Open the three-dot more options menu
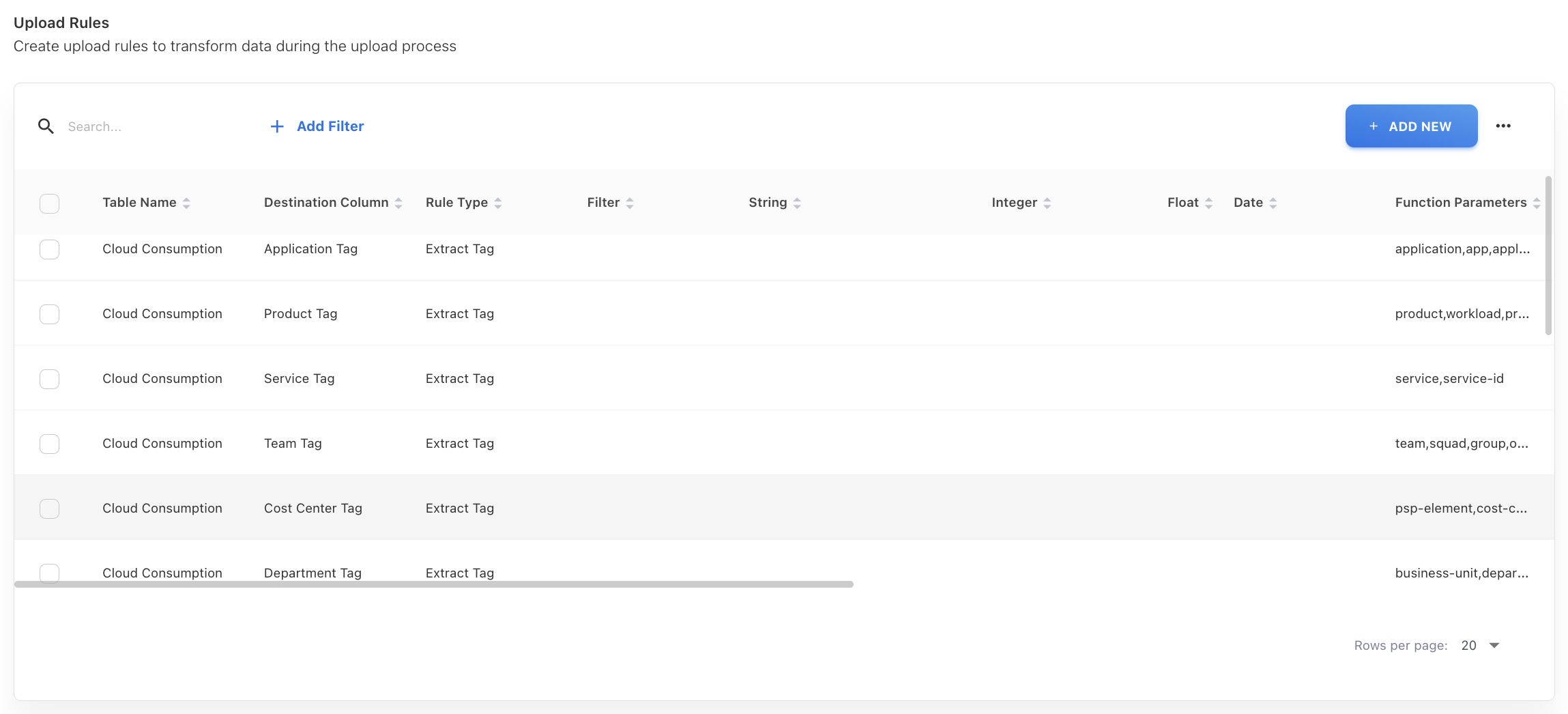 [1503, 126]
